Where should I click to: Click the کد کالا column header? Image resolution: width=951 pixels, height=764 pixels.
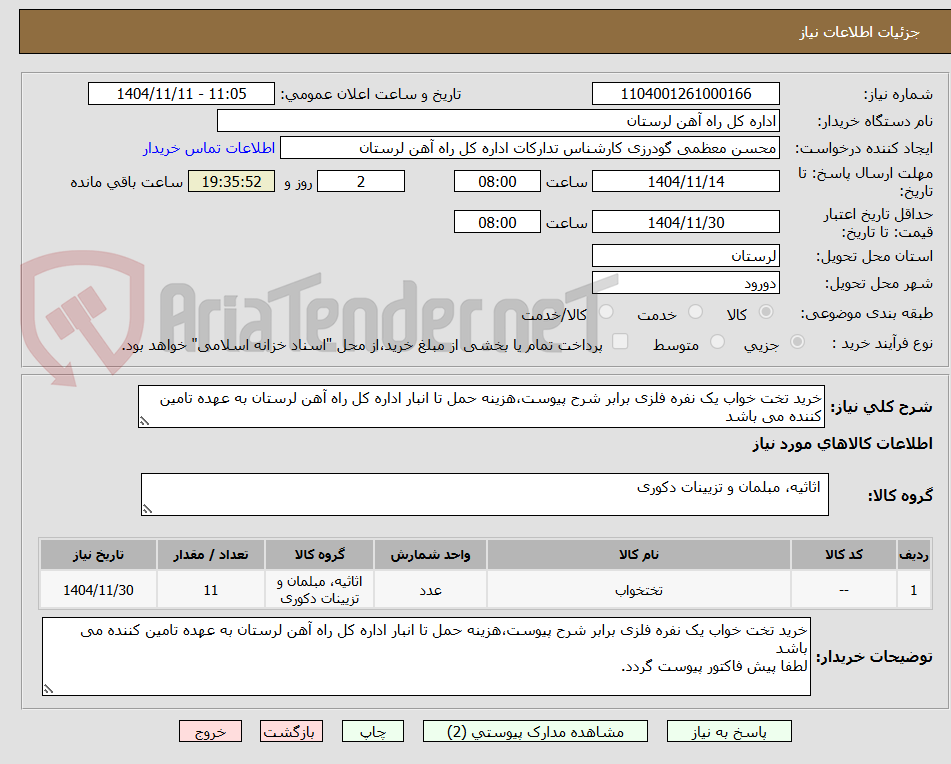(844, 555)
